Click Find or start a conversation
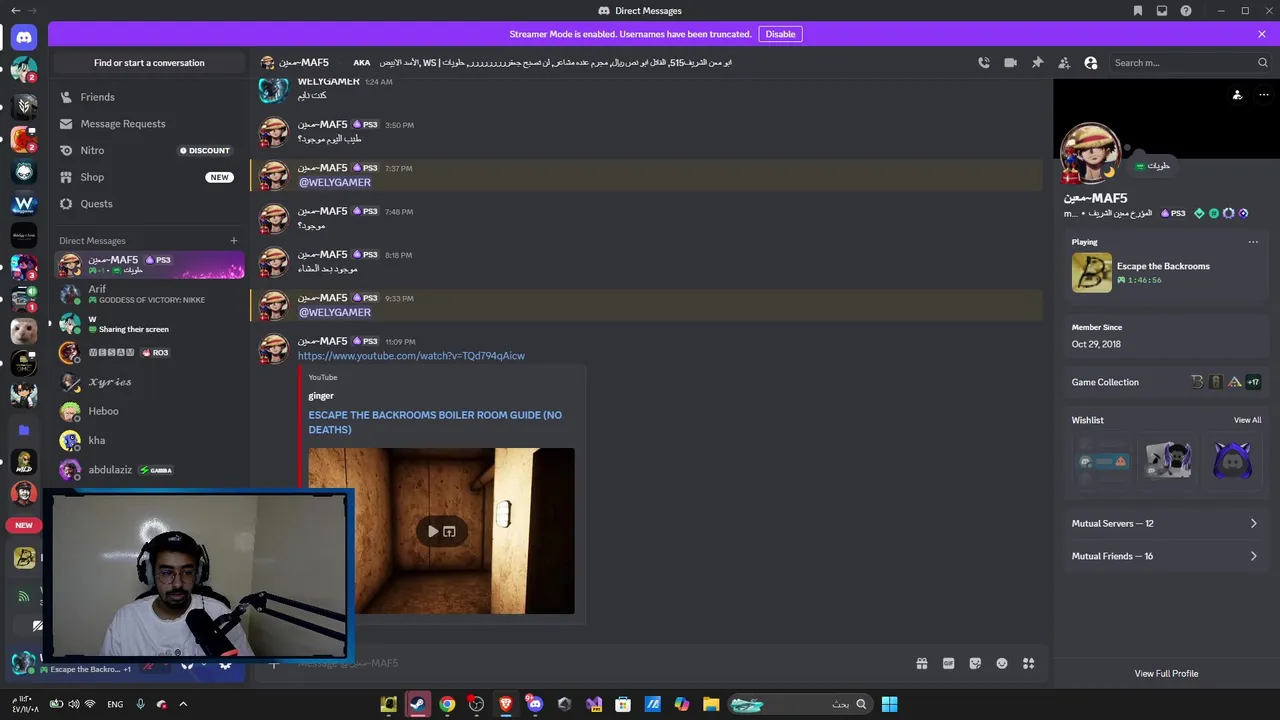The width and height of the screenshot is (1280, 720). pyautogui.click(x=149, y=63)
